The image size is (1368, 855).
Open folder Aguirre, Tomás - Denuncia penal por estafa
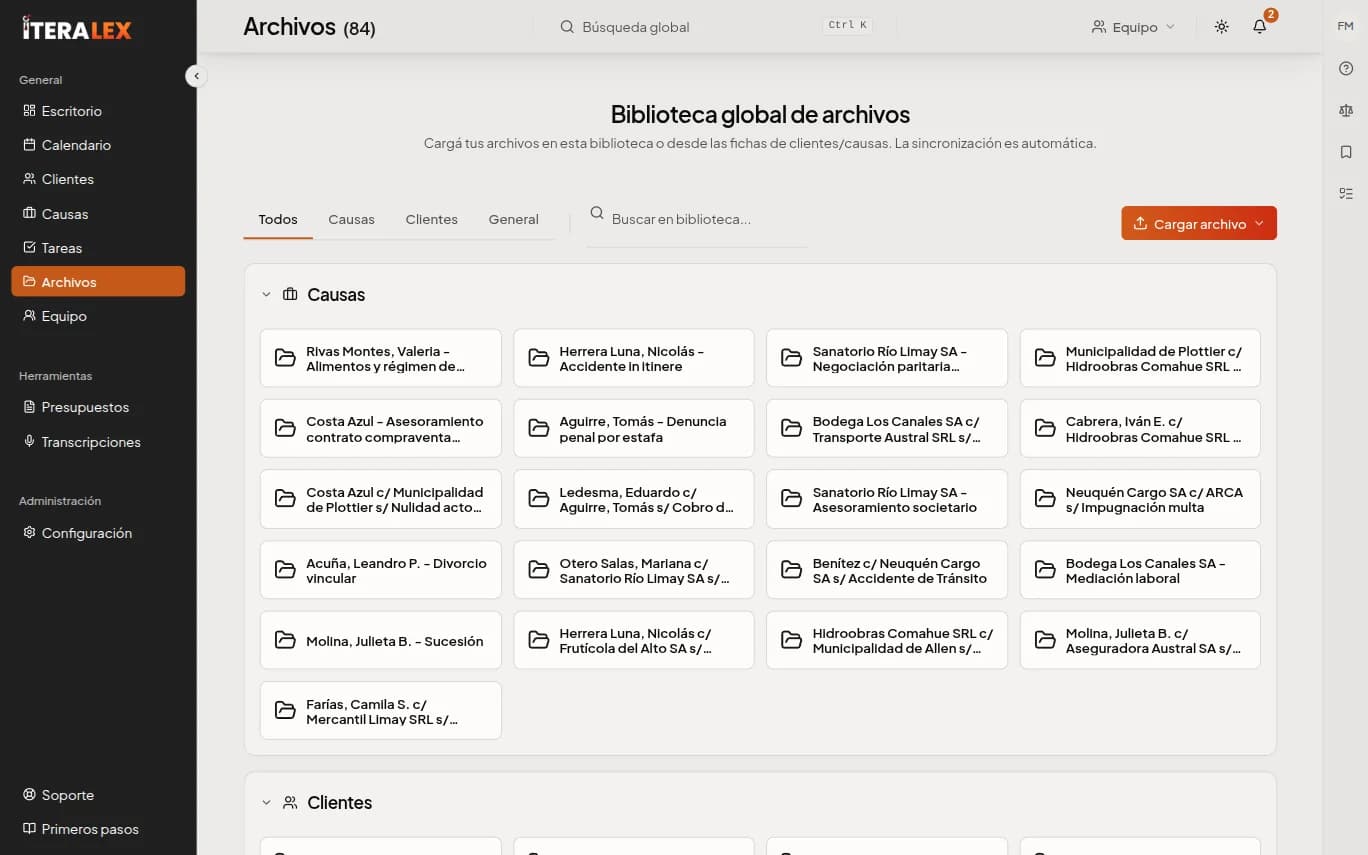634,429
